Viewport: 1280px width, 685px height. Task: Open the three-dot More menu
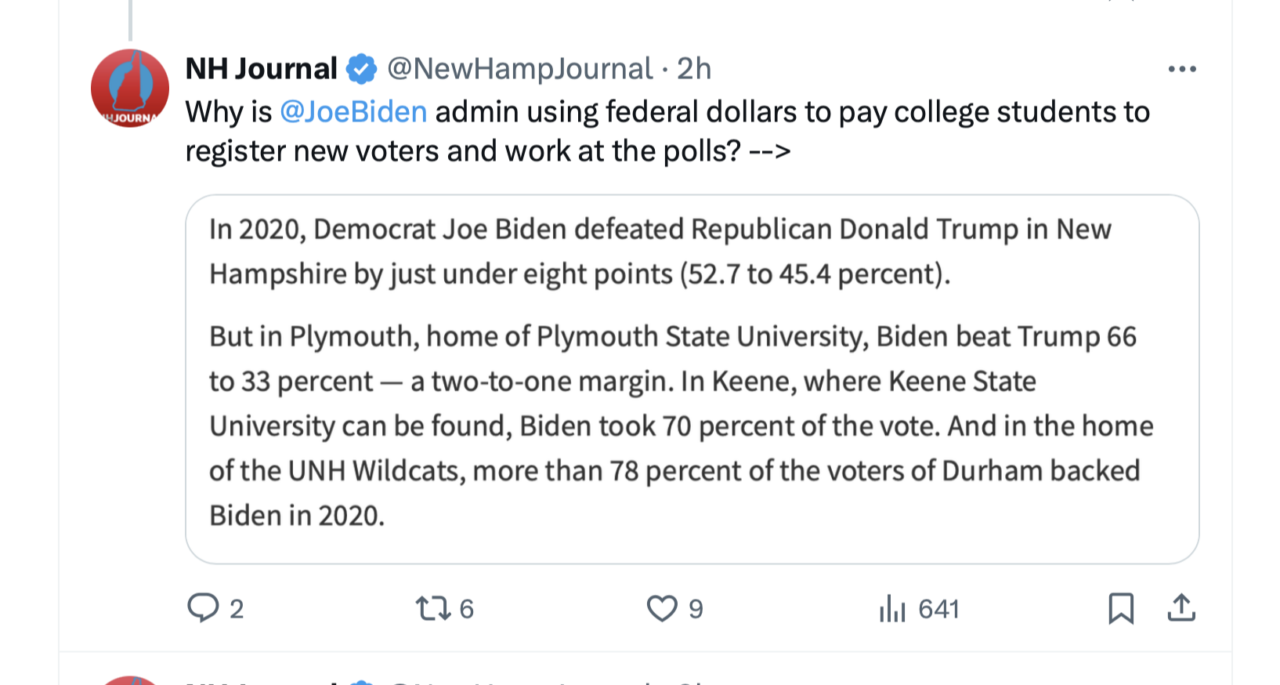(x=1182, y=70)
